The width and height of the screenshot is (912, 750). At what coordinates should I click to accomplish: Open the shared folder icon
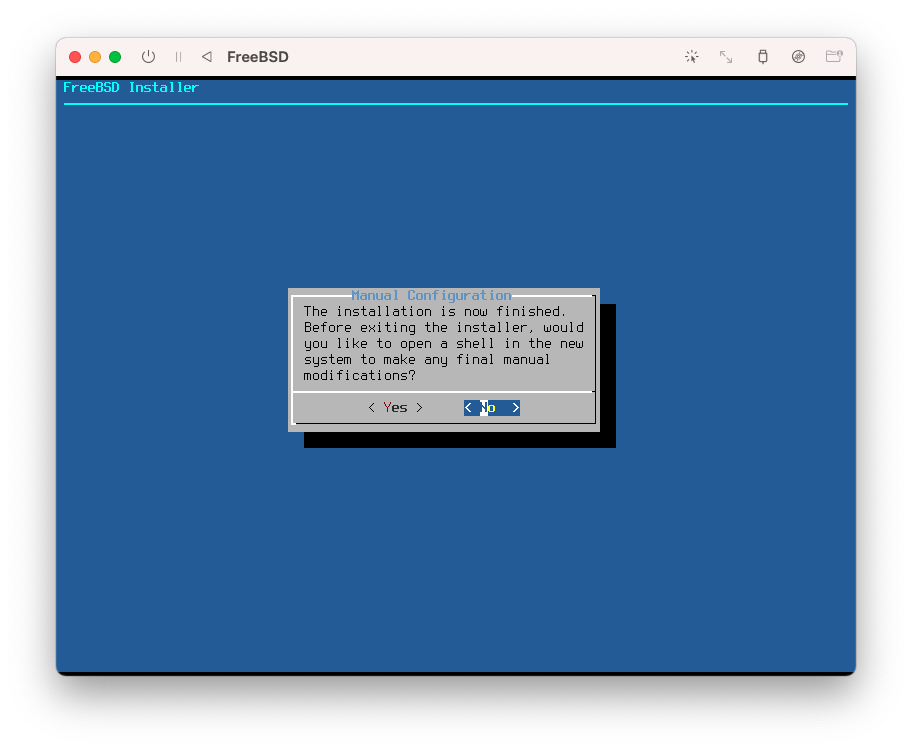(834, 56)
